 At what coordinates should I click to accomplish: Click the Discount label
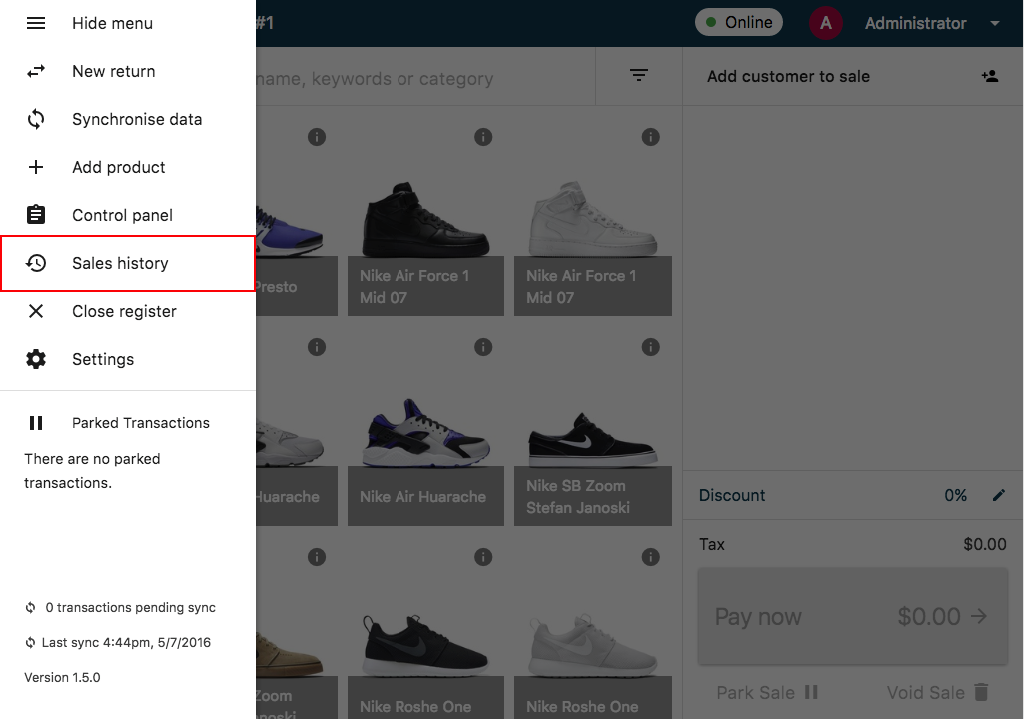coord(731,495)
